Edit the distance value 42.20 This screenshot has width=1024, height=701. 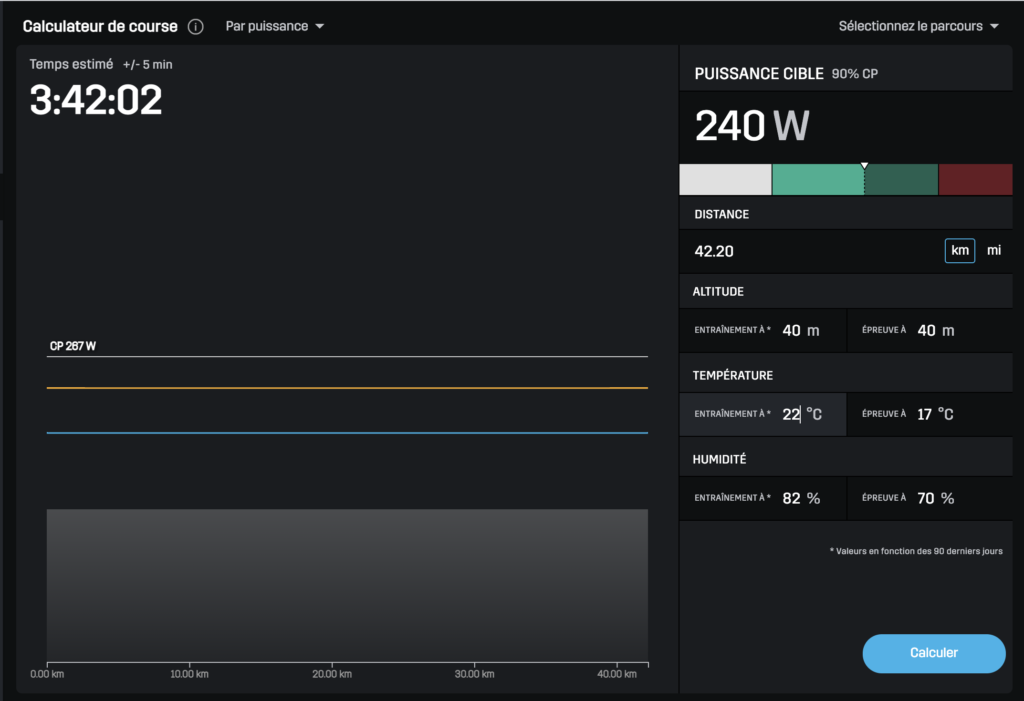coord(714,252)
